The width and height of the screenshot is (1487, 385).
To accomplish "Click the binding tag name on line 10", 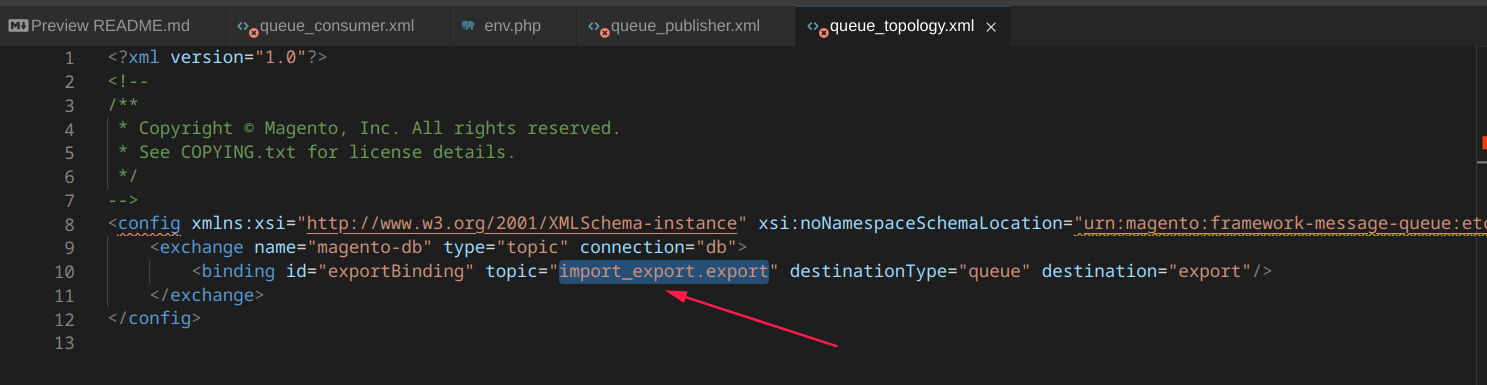I will click(x=238, y=271).
